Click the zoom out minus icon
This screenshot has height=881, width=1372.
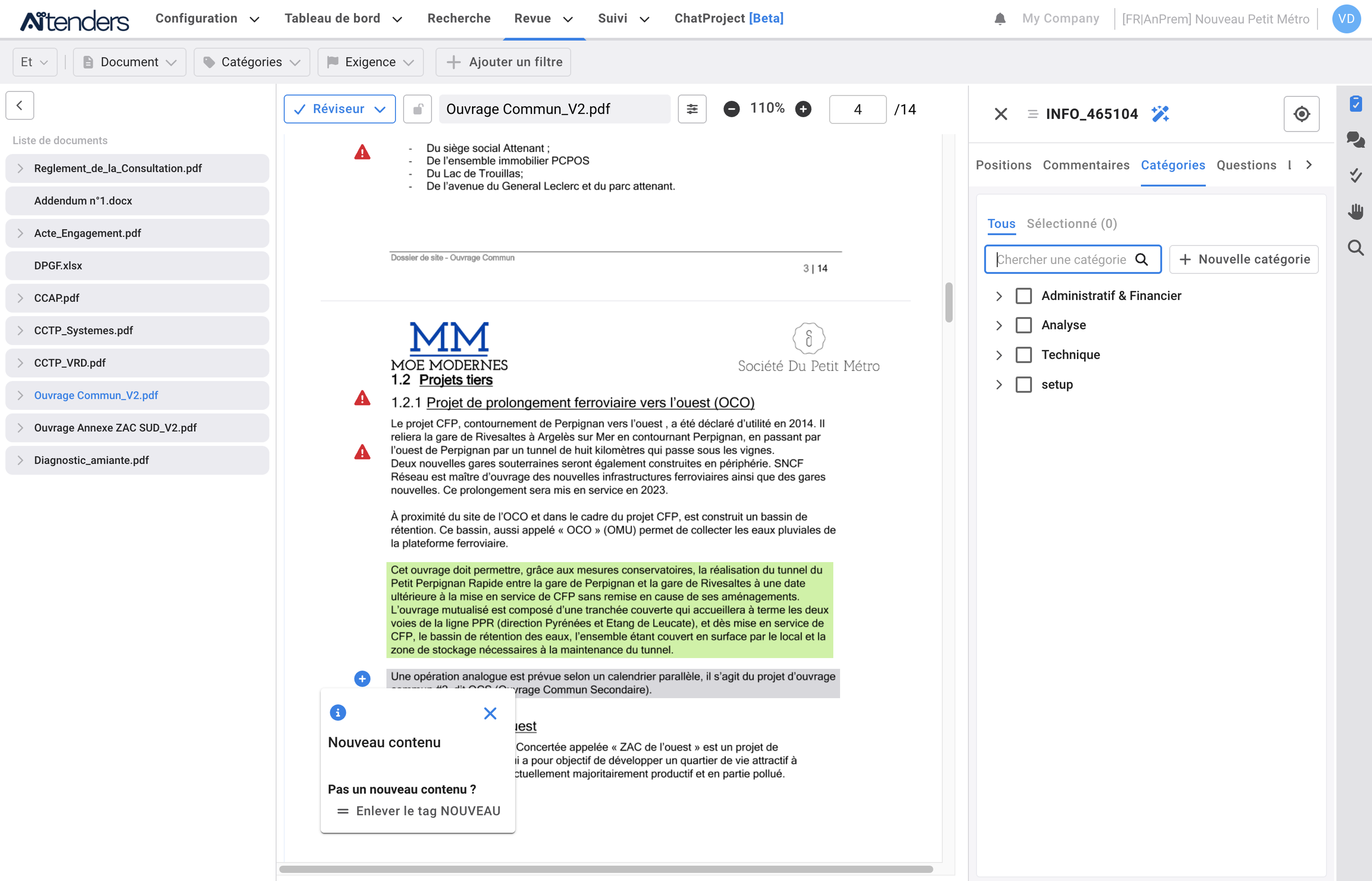(x=731, y=109)
